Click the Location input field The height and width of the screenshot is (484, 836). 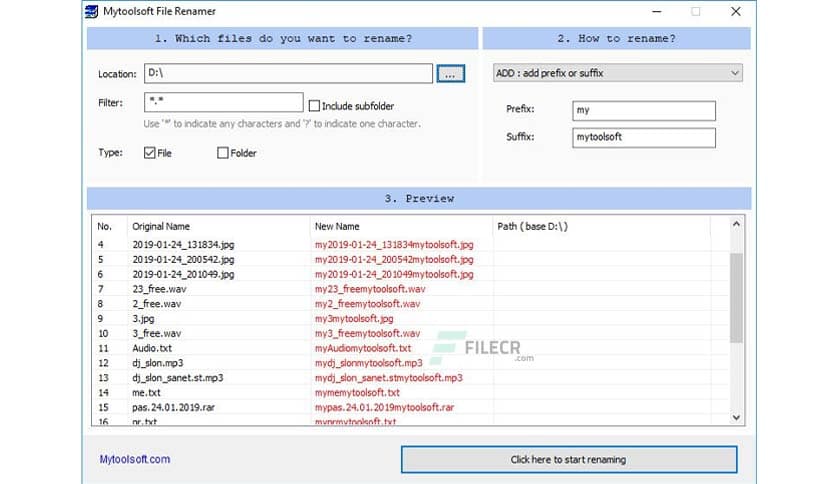click(x=288, y=73)
